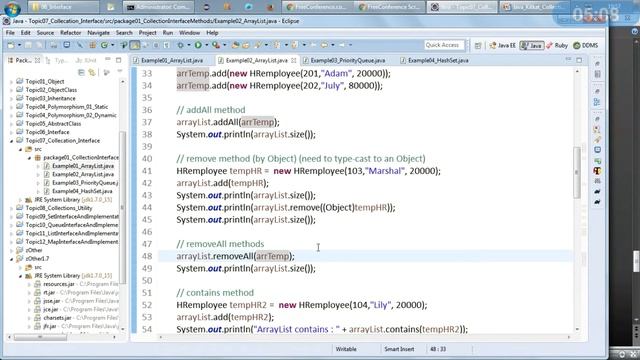The image size is (640, 360).
Task: Click the Open Type icon in toolbar
Action: tap(235, 45)
